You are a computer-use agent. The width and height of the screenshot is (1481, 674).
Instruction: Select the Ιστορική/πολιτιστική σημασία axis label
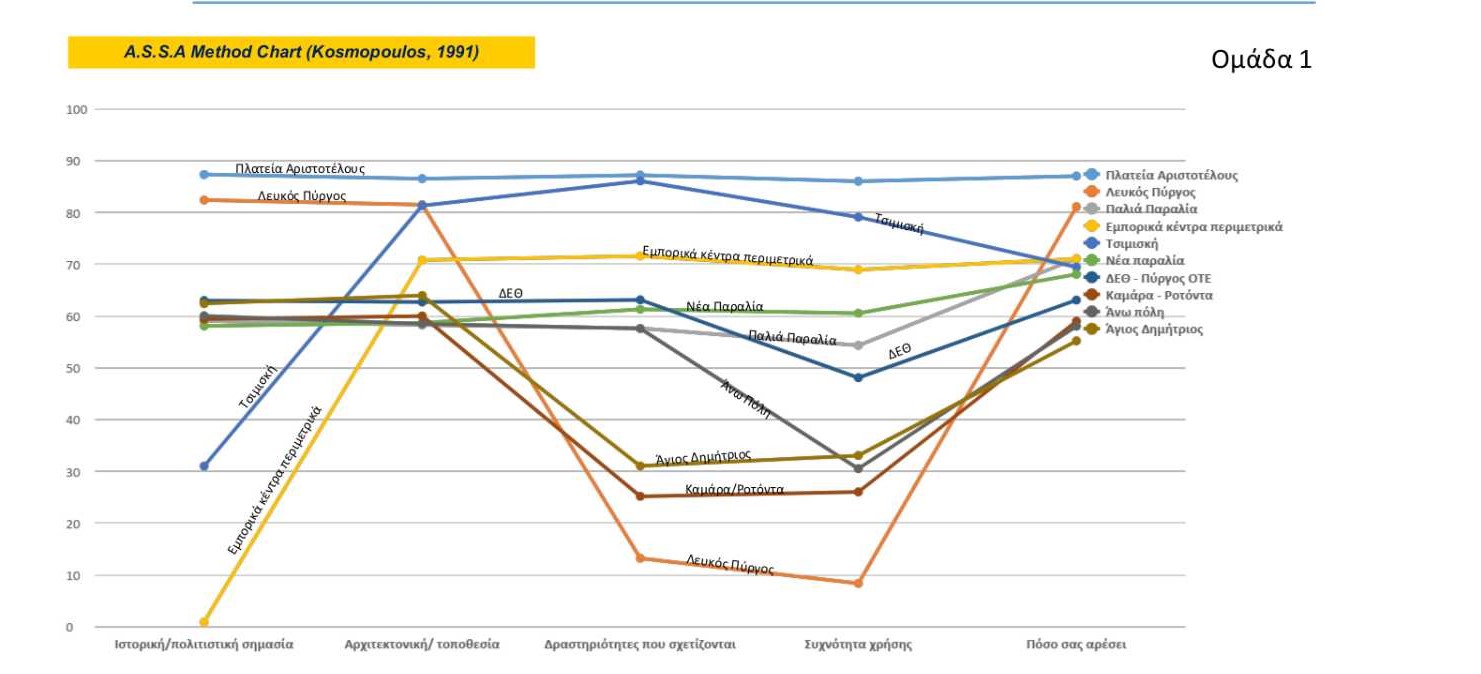[x=204, y=645]
